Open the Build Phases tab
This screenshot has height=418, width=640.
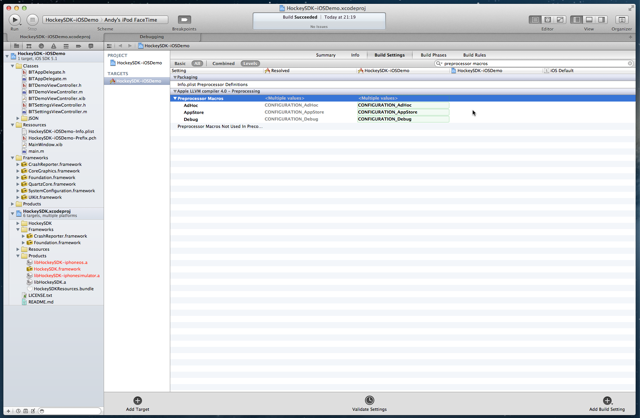tap(433, 55)
